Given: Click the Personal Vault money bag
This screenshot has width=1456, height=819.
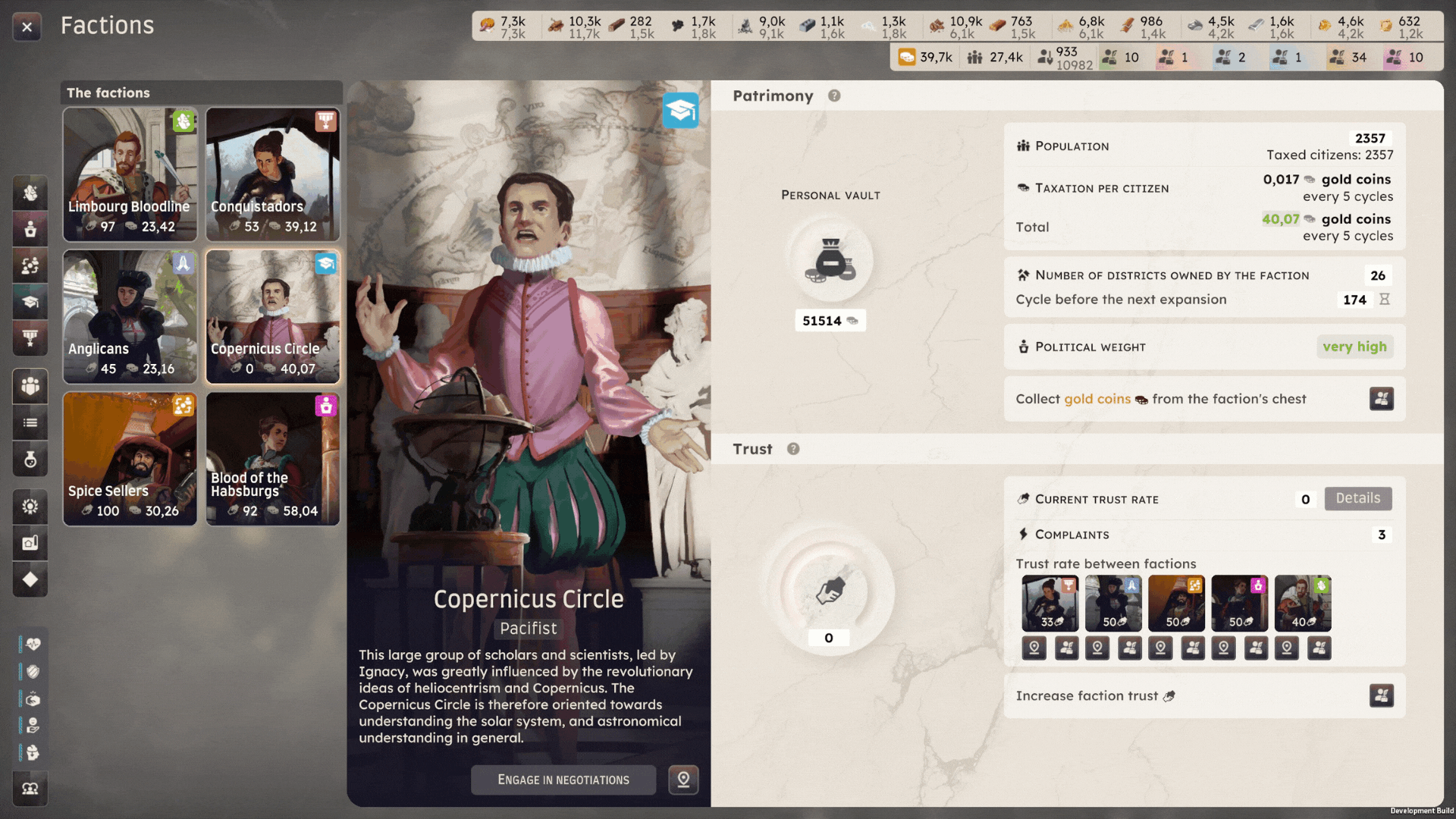Looking at the screenshot, I should point(830,260).
